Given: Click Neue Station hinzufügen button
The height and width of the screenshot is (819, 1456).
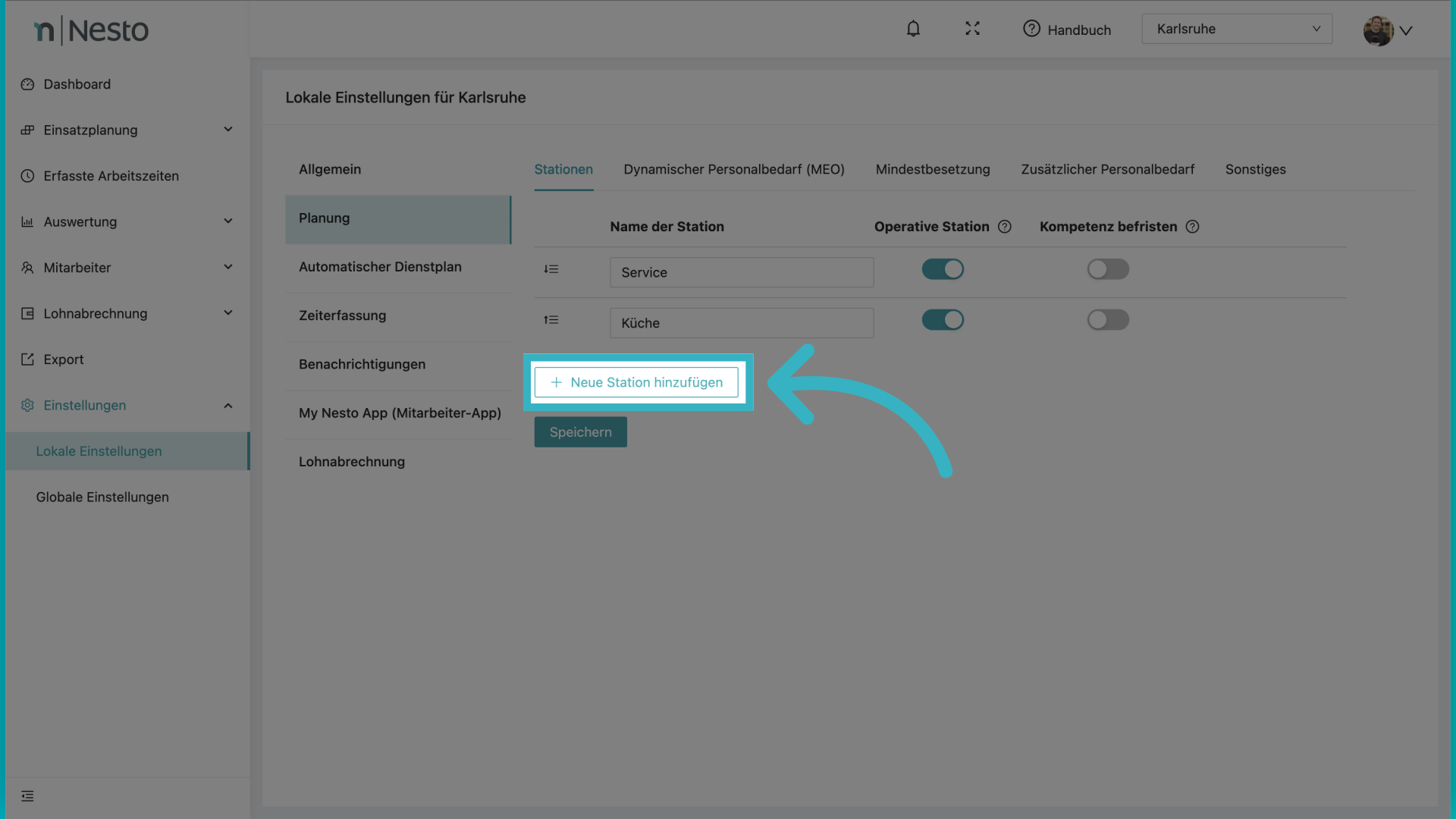Looking at the screenshot, I should pos(636,382).
